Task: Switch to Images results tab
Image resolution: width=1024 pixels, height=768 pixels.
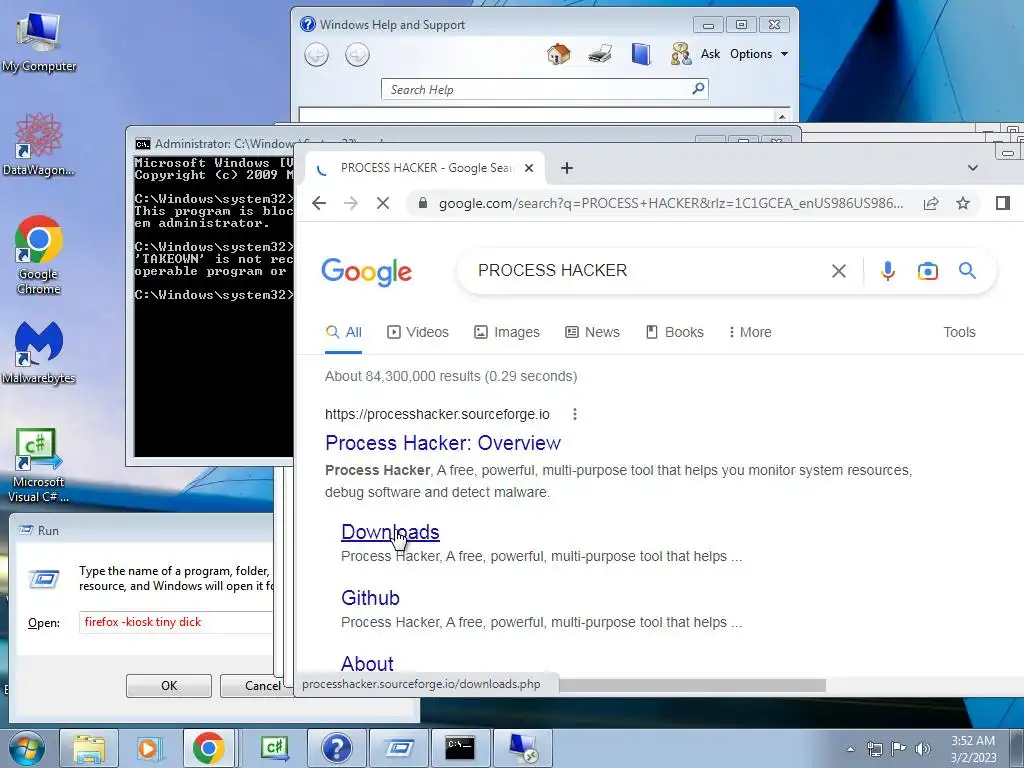Action: (507, 332)
